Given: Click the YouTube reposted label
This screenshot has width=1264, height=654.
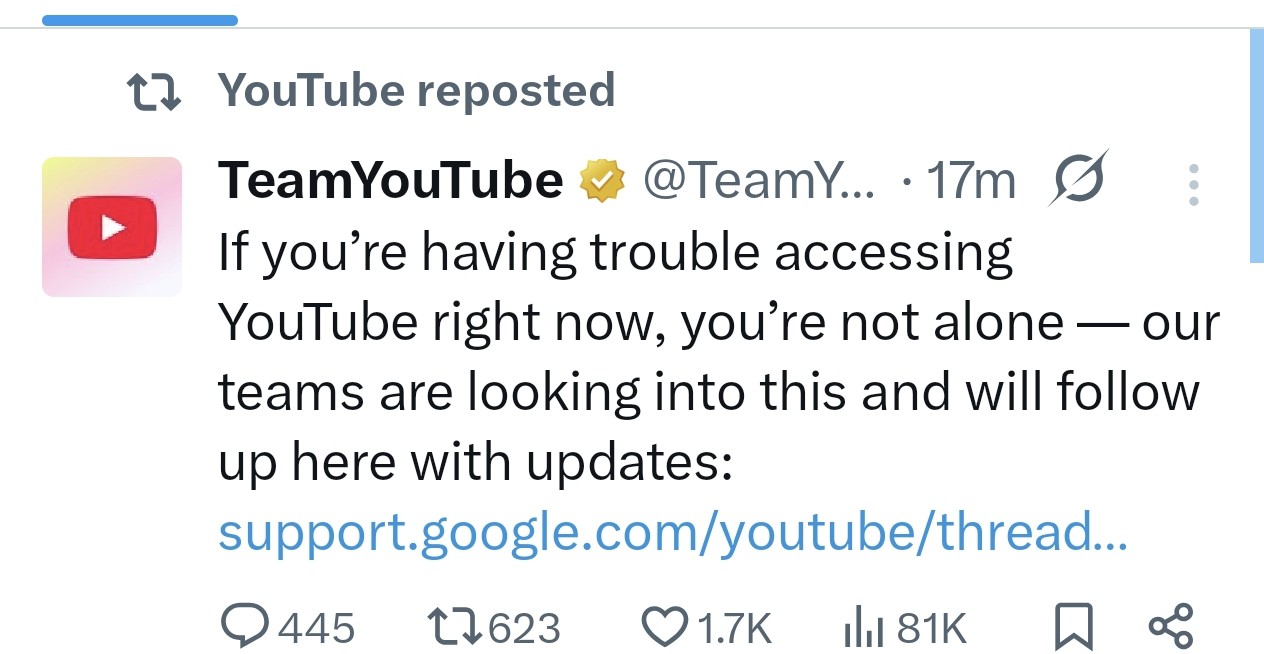Looking at the screenshot, I should coord(417,90).
